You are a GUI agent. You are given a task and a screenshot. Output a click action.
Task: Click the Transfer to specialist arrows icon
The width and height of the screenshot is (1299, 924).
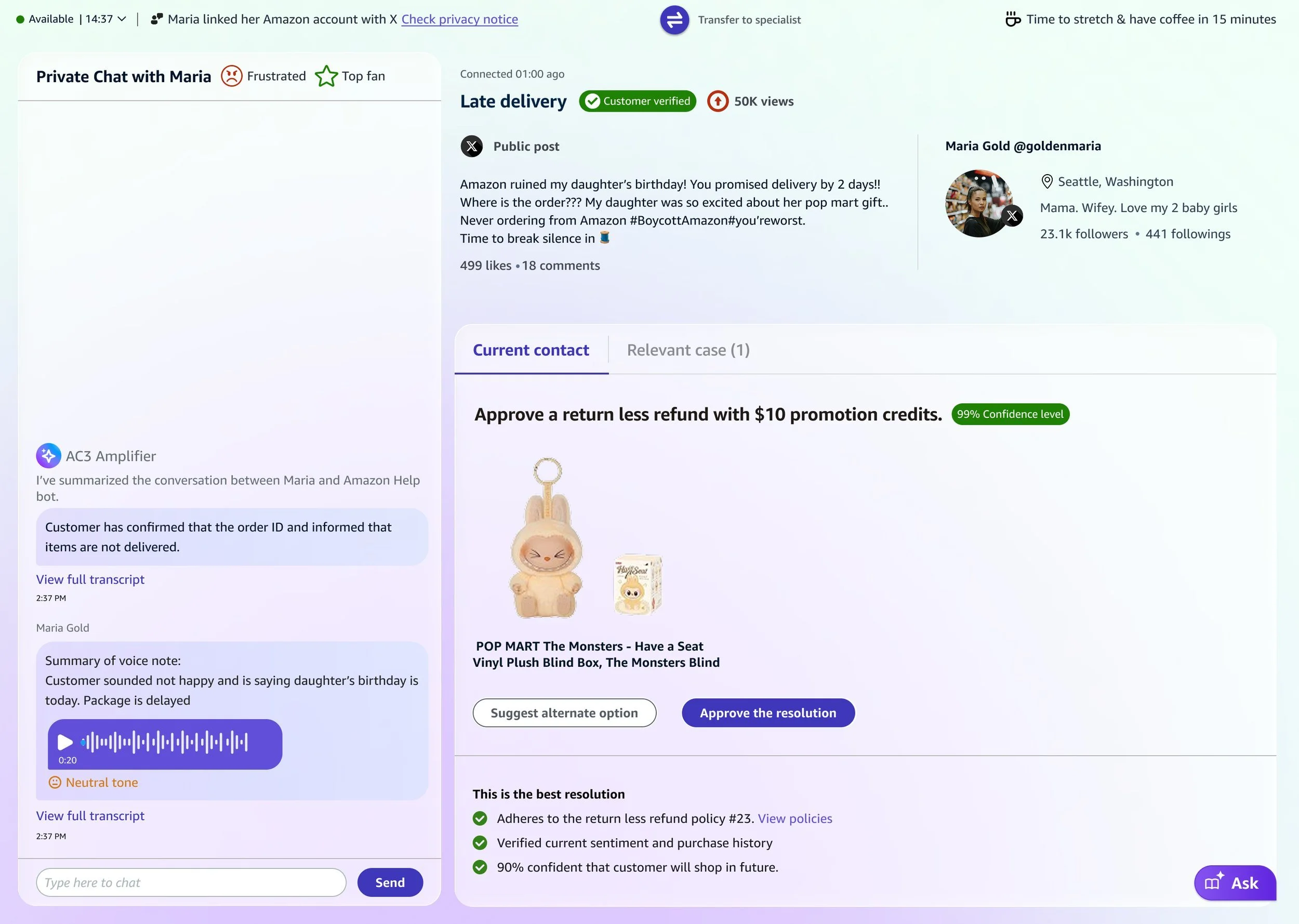pyautogui.click(x=674, y=20)
